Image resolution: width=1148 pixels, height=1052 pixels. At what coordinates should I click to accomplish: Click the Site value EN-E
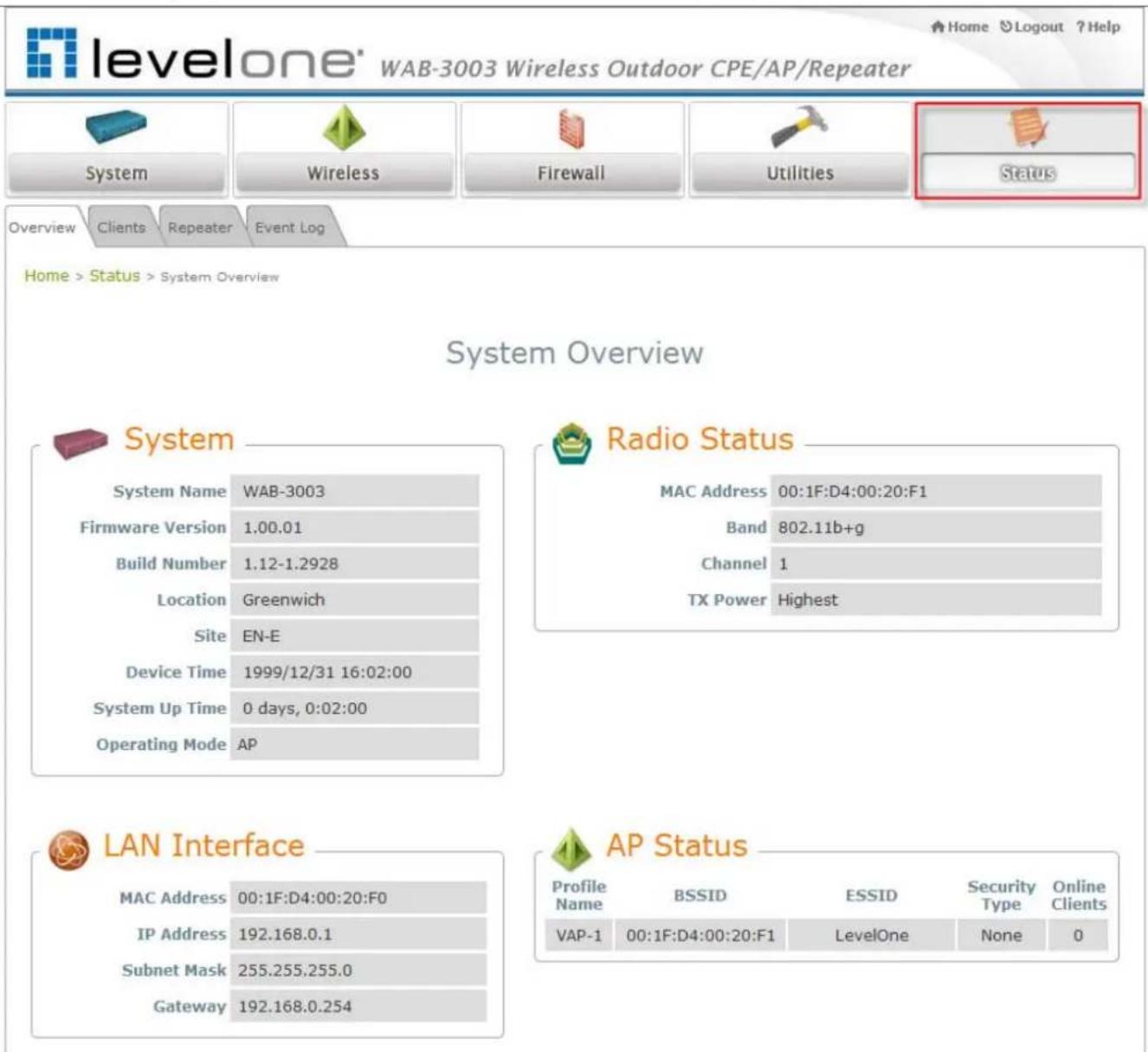[354, 636]
